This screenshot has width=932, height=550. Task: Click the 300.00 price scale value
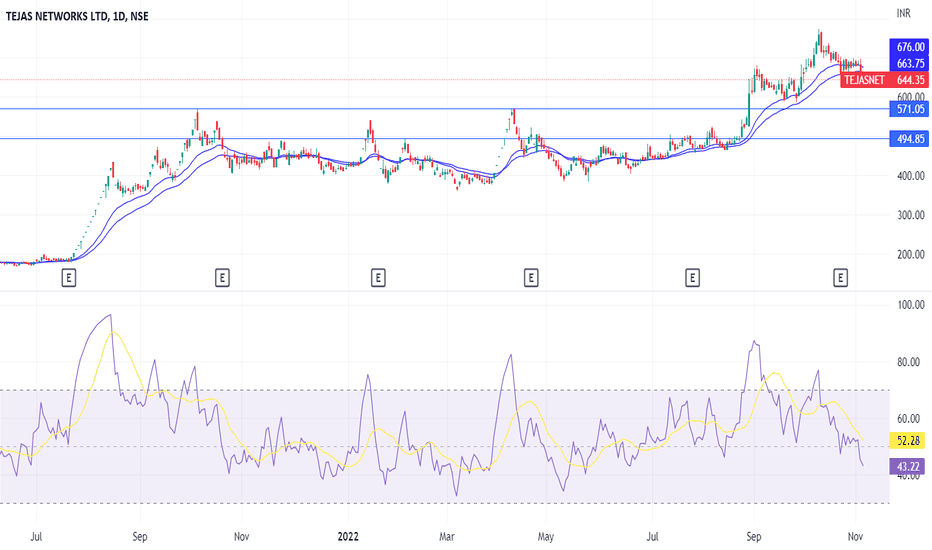[x=911, y=215]
